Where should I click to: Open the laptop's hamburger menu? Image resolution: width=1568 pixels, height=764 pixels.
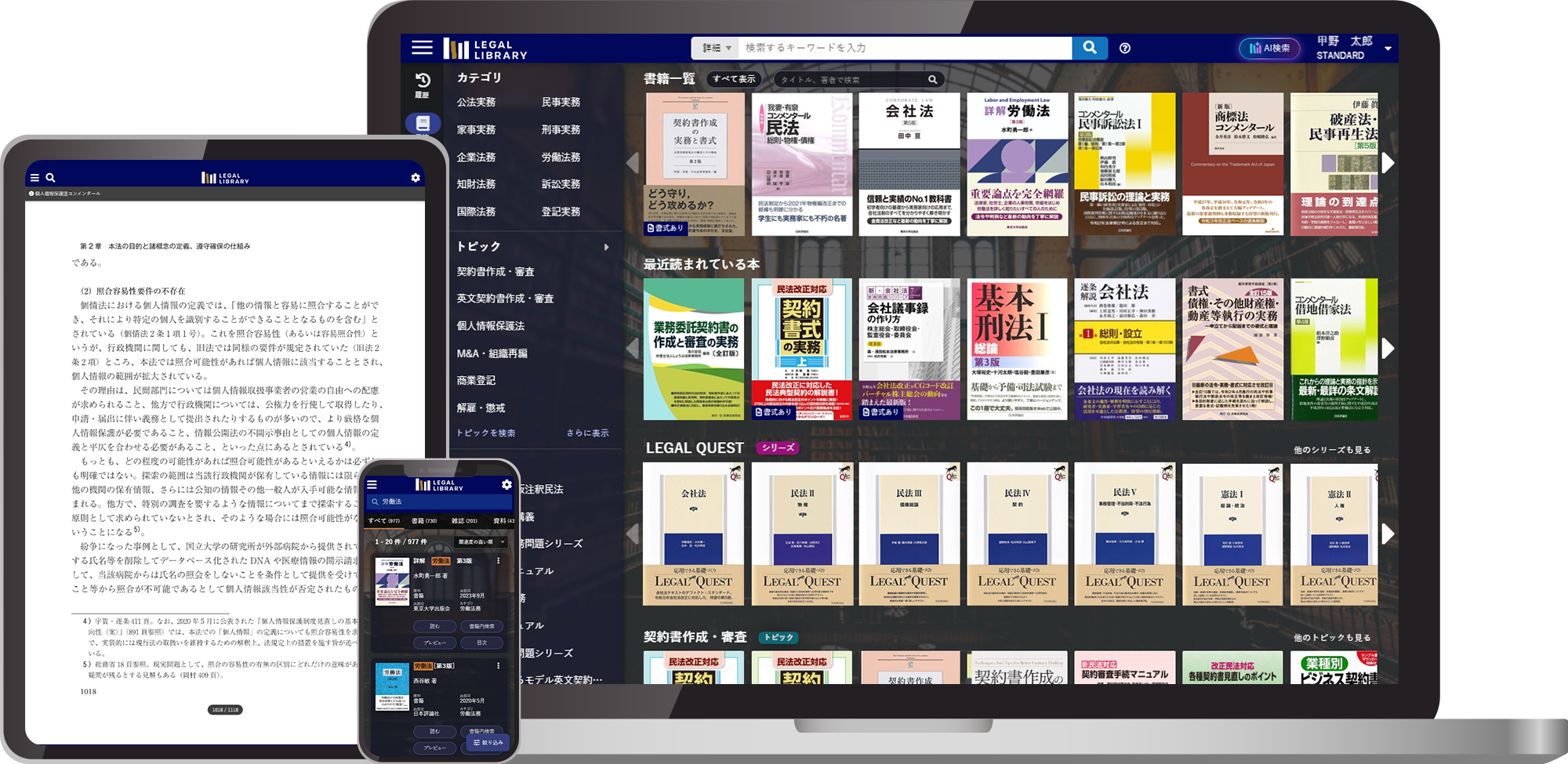pos(422,48)
